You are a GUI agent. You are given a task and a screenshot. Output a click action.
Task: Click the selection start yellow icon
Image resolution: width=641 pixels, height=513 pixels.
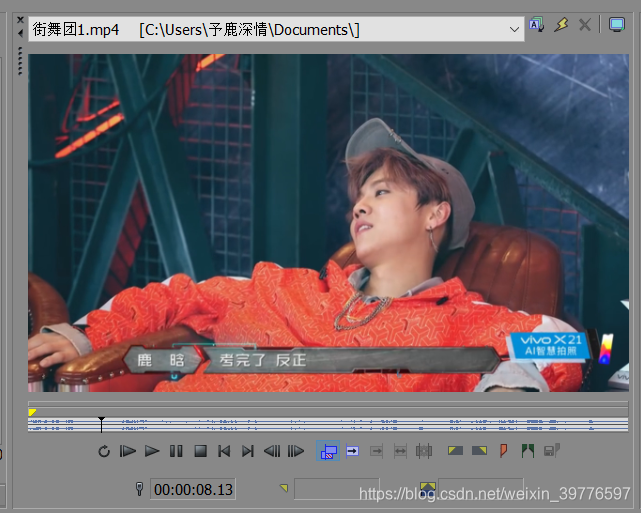(x=284, y=488)
